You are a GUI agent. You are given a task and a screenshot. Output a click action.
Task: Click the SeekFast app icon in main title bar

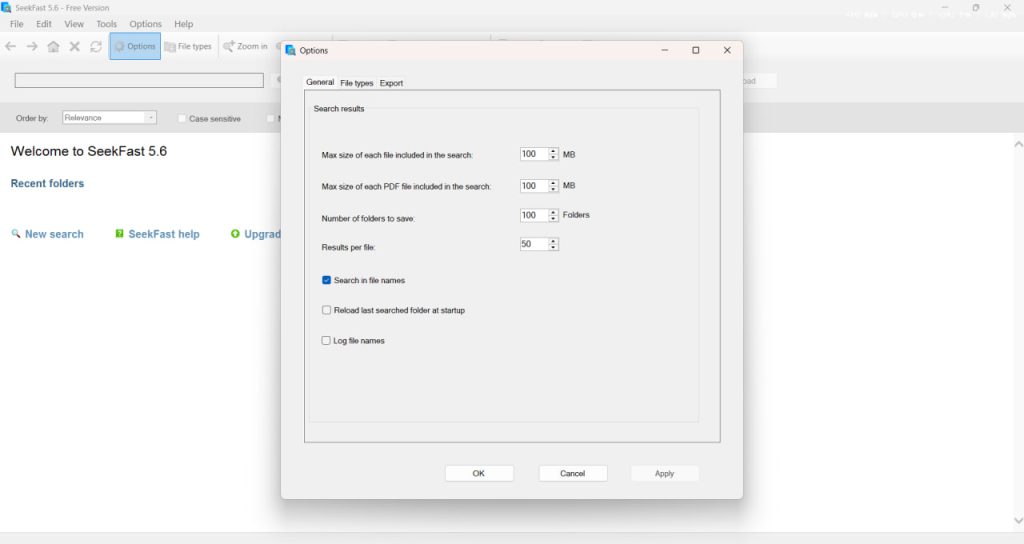coord(6,7)
